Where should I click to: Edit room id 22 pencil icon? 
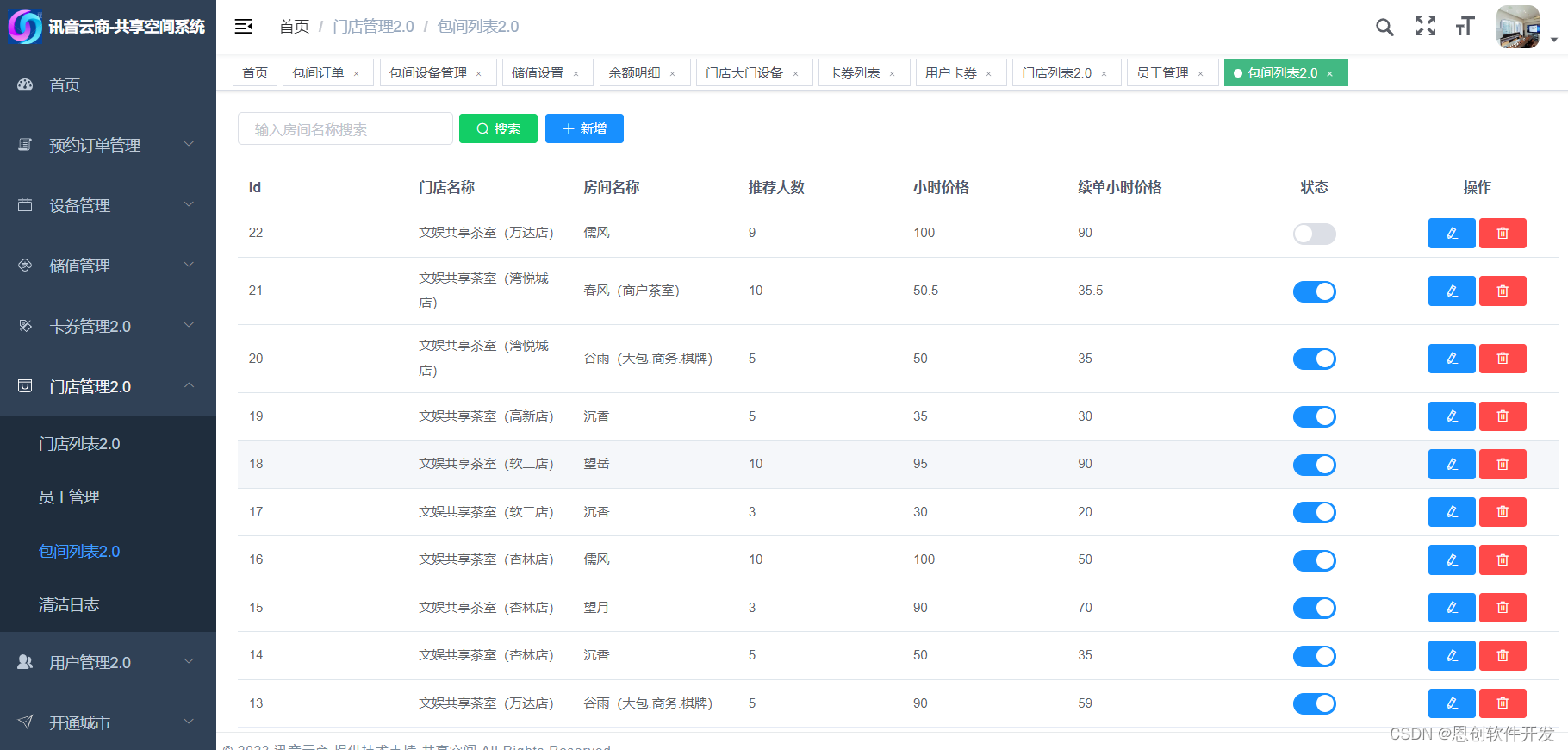point(1452,234)
